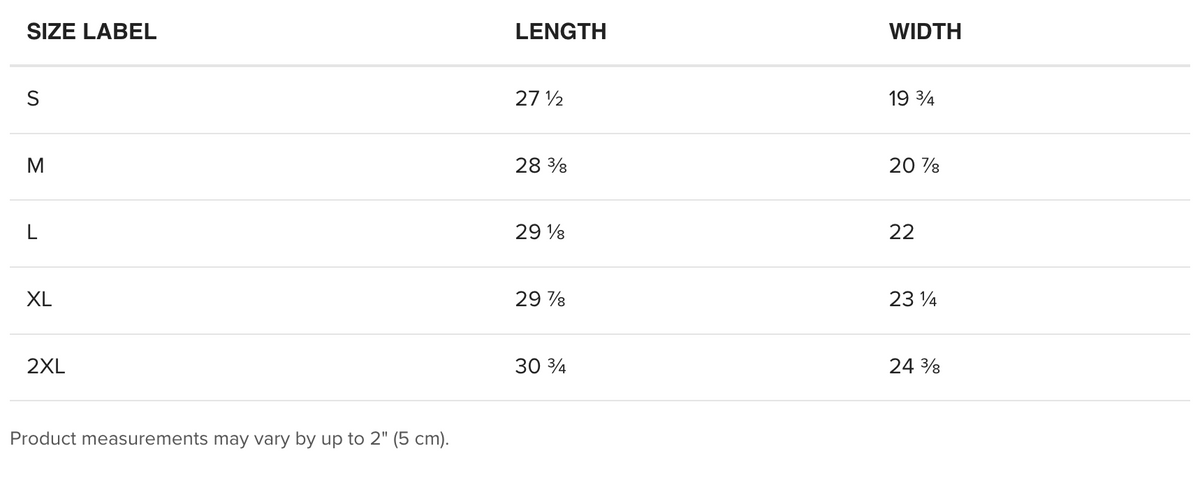Click the 29 ⅛ length value
The width and height of the screenshot is (1200, 481).
542,233
